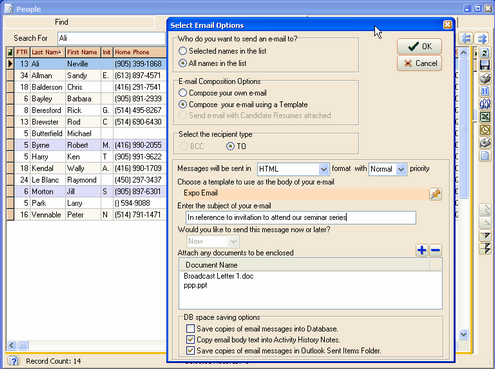Select 'Broadcast Letter 1.doc' attachment
The height and width of the screenshot is (369, 495).
[x=219, y=276]
